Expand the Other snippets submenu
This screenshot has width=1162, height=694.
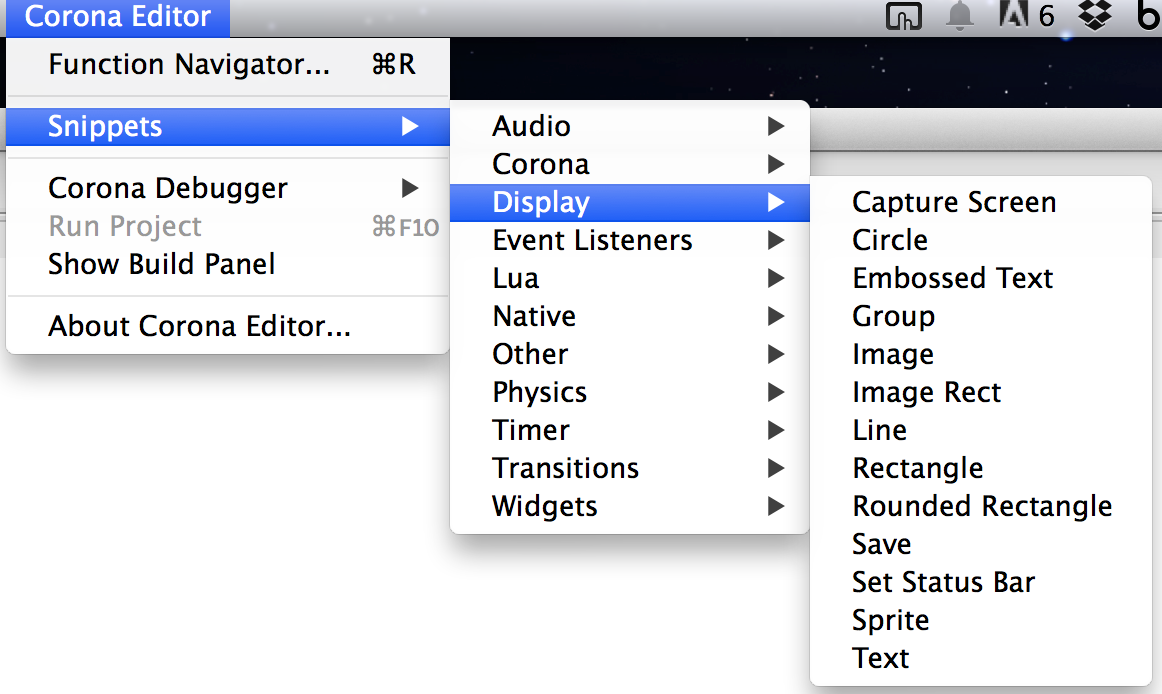click(630, 354)
